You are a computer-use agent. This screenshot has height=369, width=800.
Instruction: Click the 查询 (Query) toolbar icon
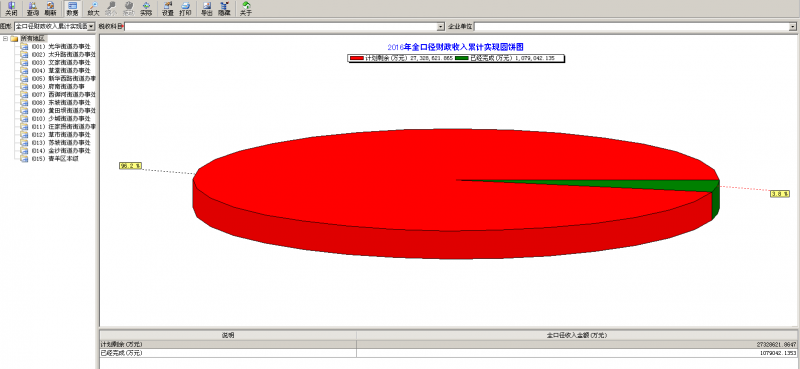point(33,9)
